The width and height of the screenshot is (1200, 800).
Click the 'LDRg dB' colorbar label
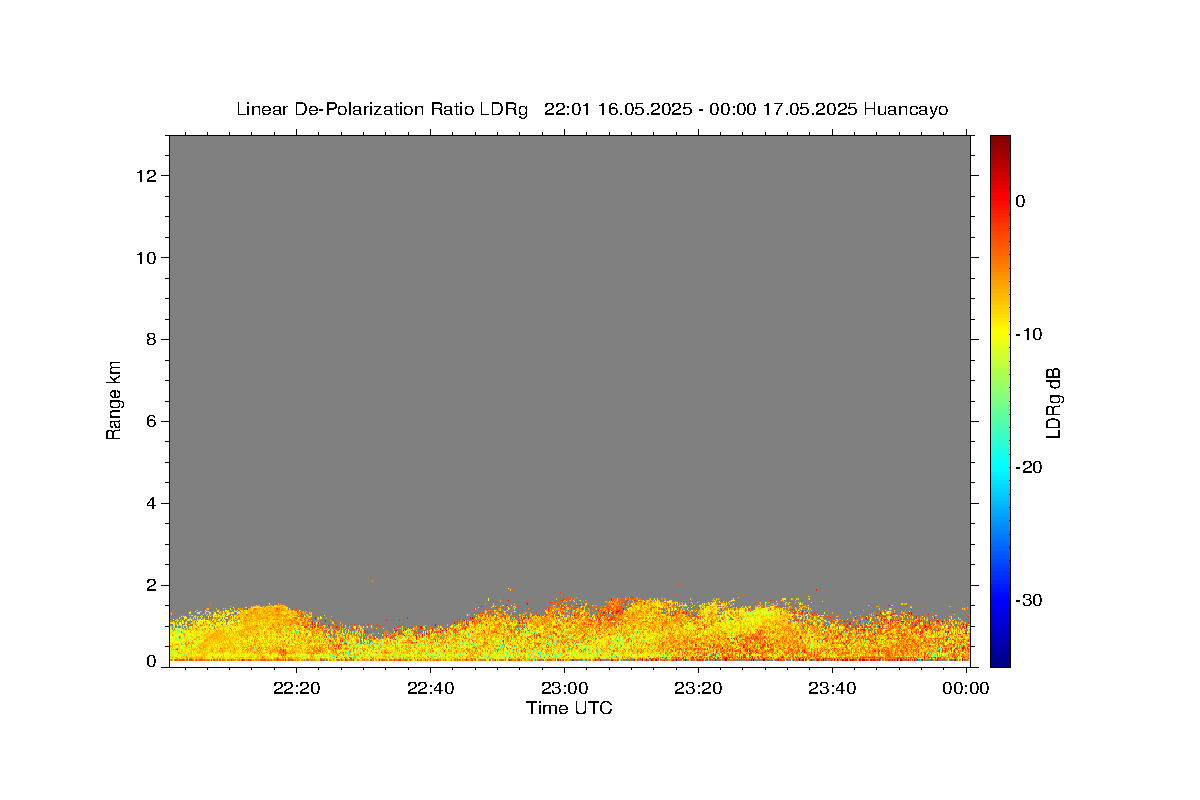[x=1052, y=403]
